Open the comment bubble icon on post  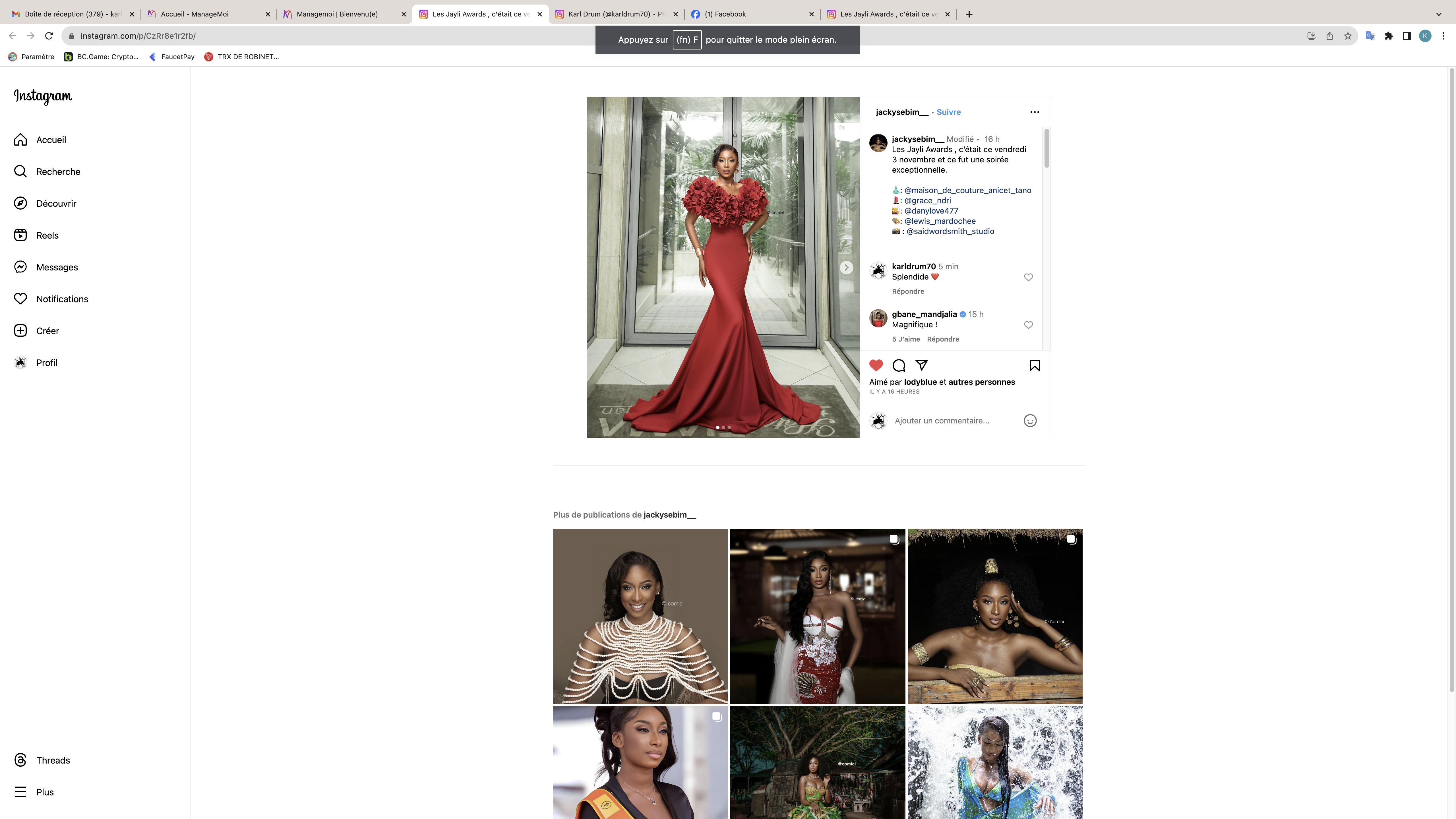point(899,365)
